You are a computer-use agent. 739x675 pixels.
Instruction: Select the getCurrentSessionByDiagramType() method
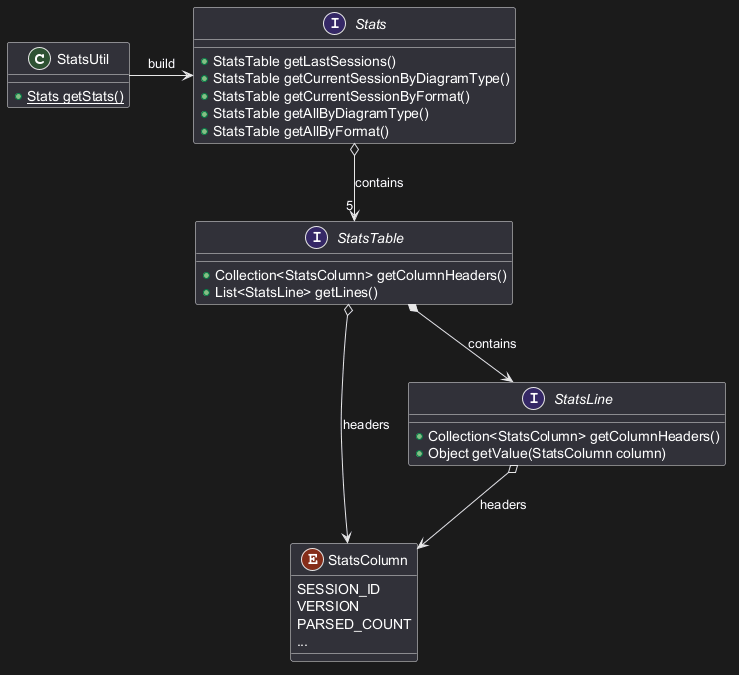(x=361, y=79)
